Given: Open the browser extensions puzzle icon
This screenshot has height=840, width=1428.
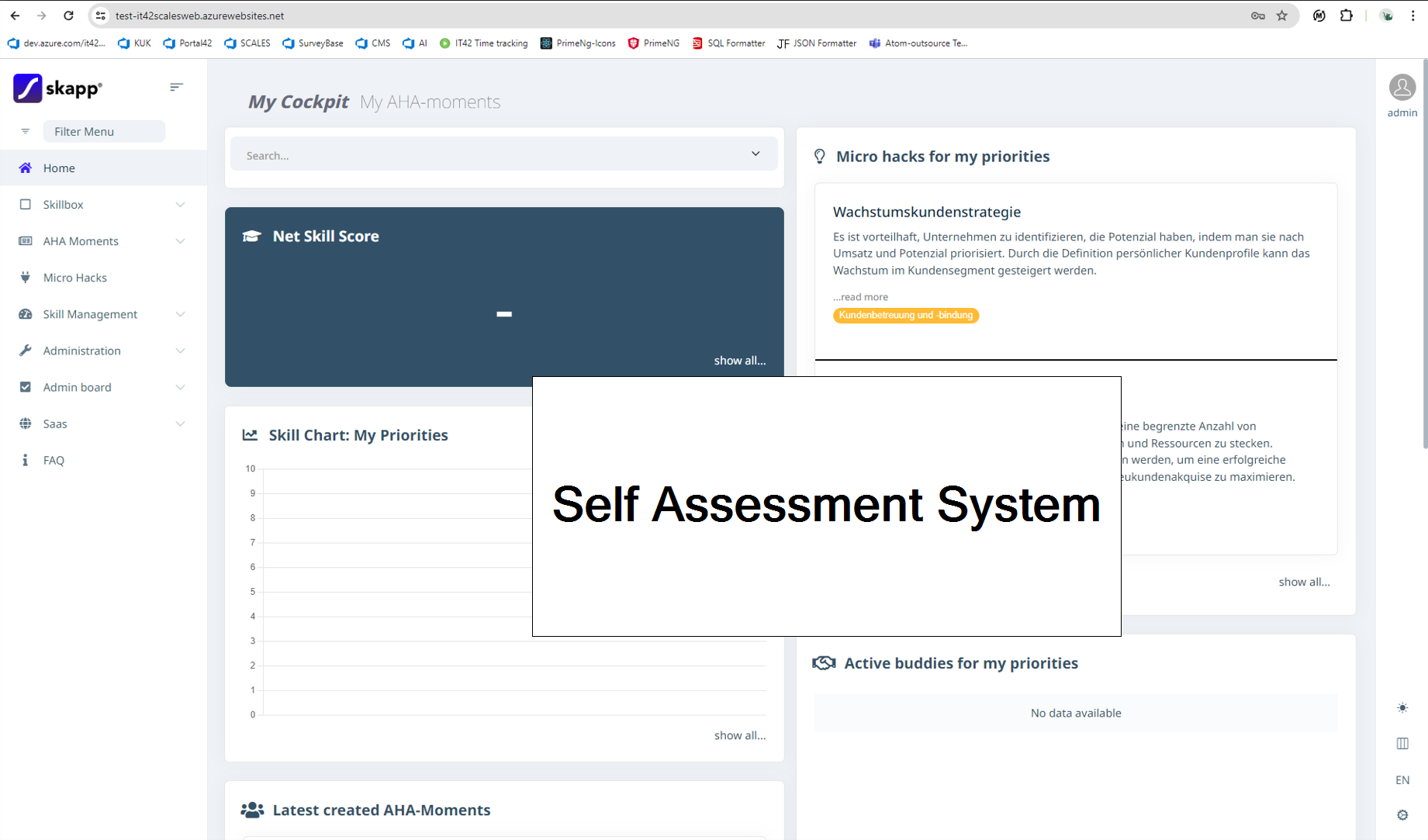Looking at the screenshot, I should 1346,16.
